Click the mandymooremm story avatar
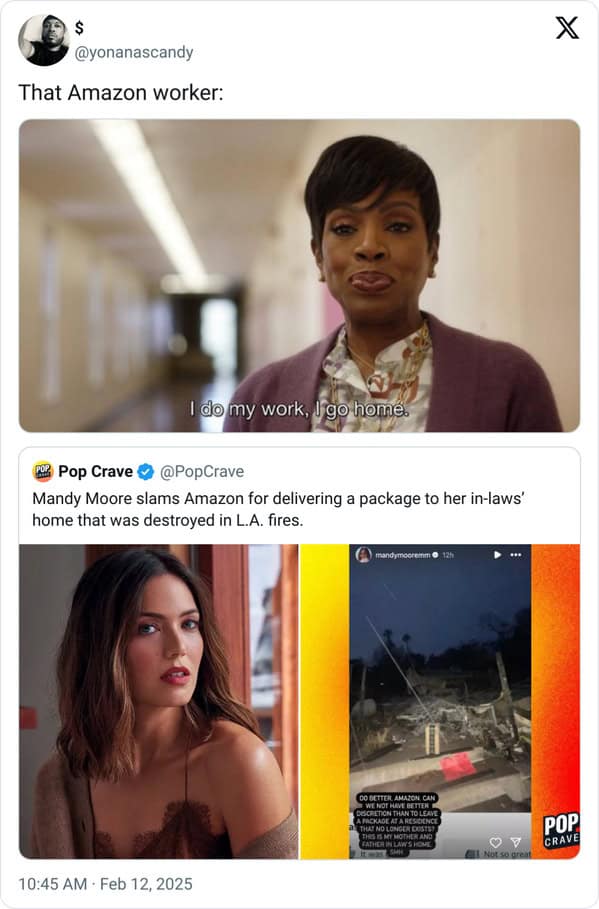Image resolution: width=599 pixels, height=909 pixels. click(364, 555)
